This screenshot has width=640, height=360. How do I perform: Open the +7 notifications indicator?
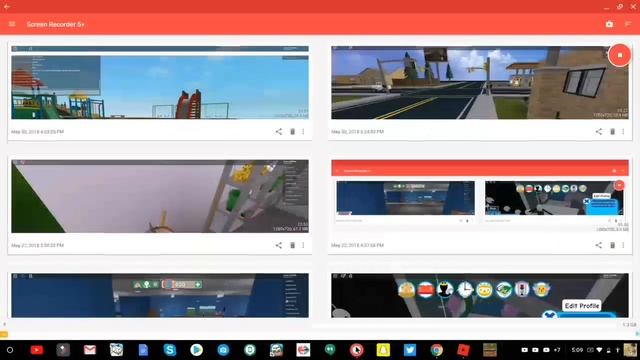point(557,350)
